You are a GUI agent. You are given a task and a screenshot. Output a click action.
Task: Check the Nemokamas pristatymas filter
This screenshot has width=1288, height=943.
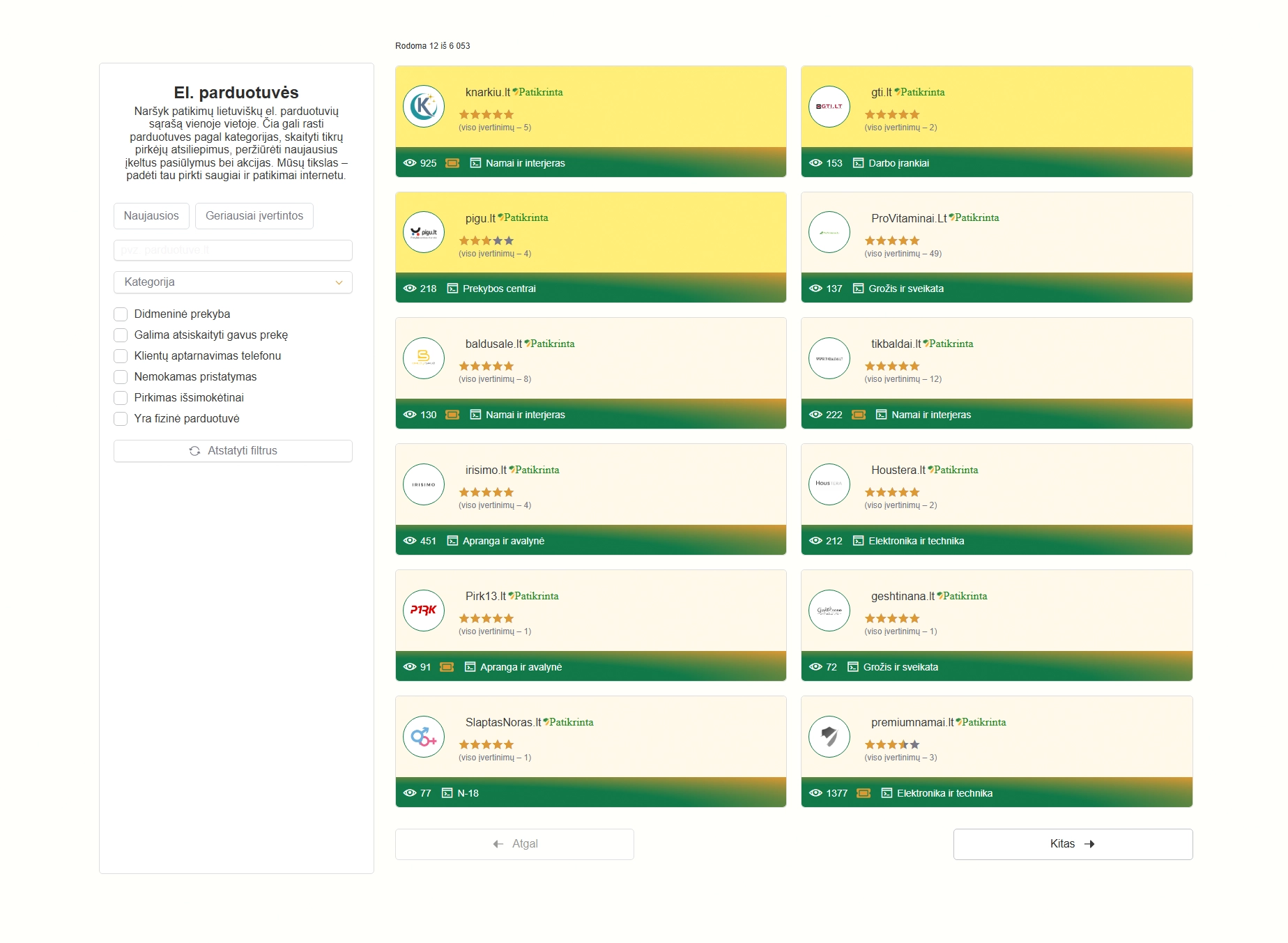[121, 377]
